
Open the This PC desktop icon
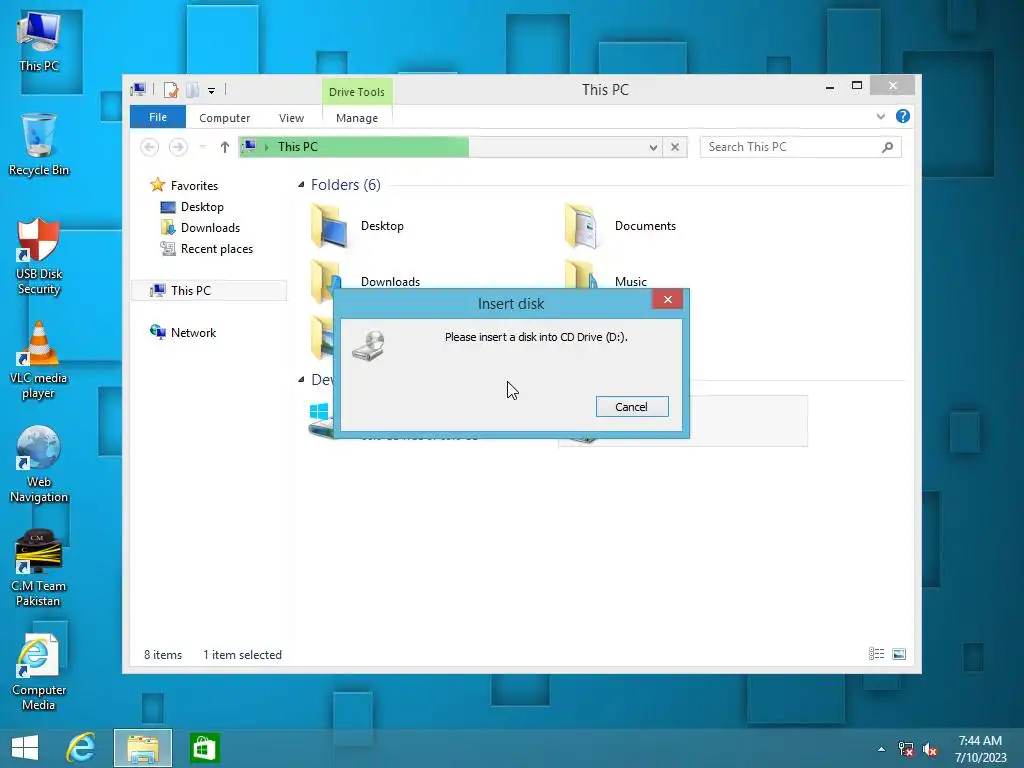39,42
